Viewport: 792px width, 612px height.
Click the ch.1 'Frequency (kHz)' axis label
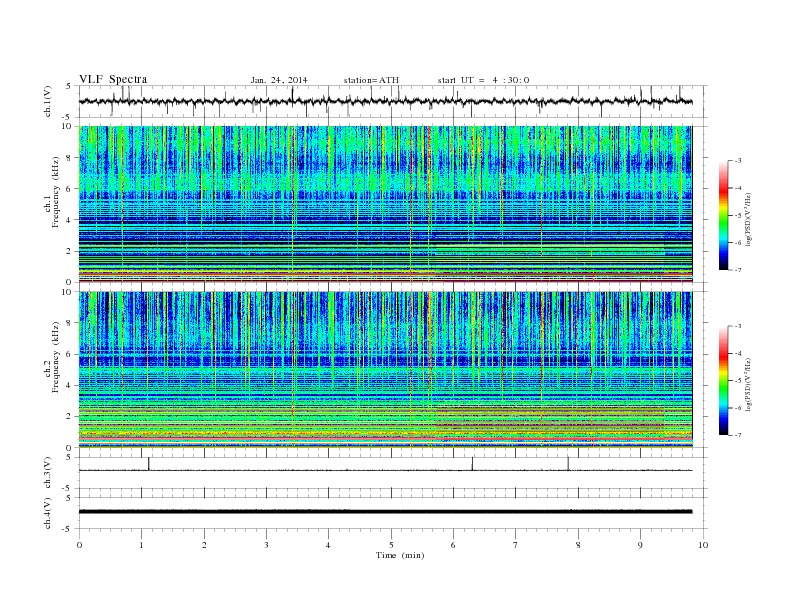pyautogui.click(x=57, y=192)
